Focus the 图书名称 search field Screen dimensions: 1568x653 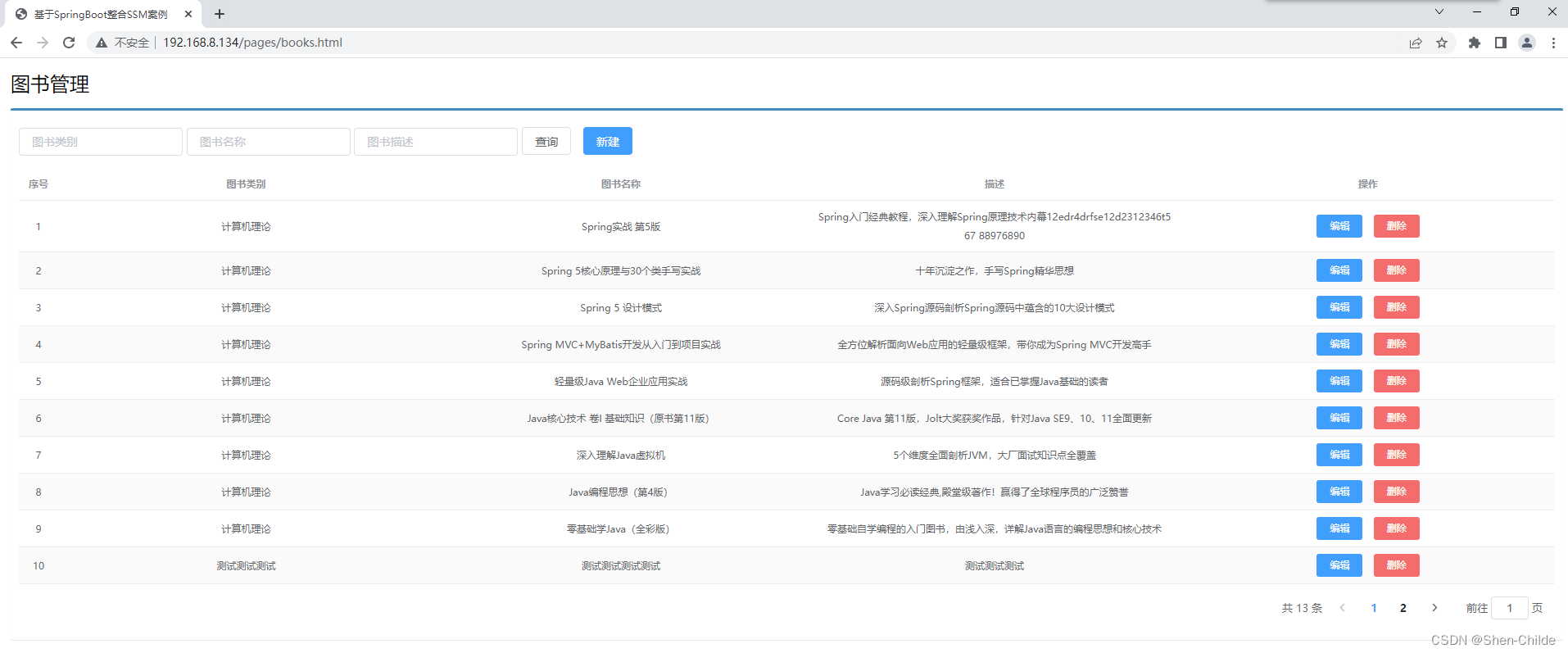[x=269, y=142]
